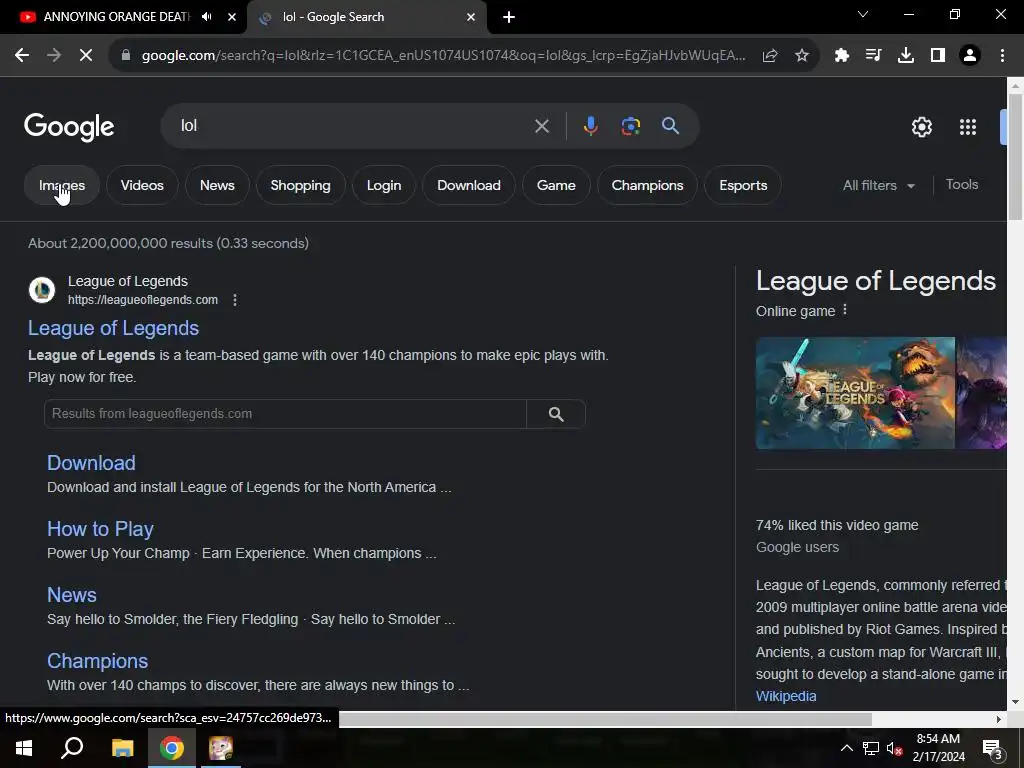Screen dimensions: 1024x768
Task: Apply the Game filter chip
Action: pyautogui.click(x=556, y=185)
